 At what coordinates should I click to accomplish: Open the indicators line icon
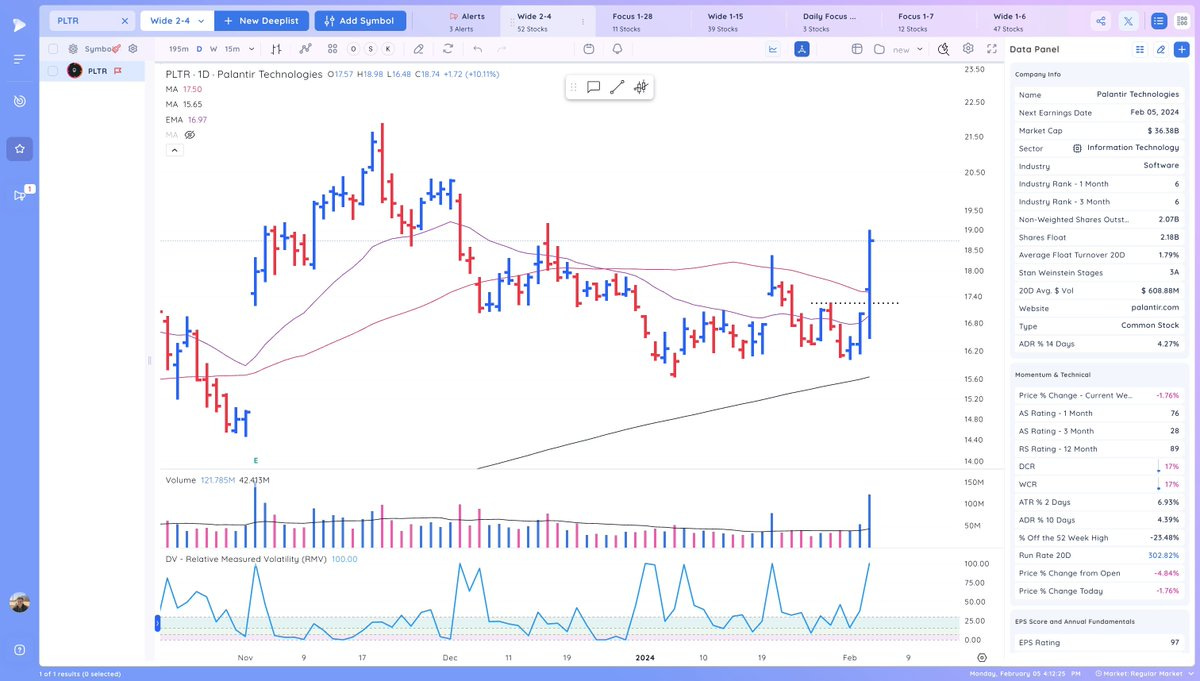click(304, 48)
